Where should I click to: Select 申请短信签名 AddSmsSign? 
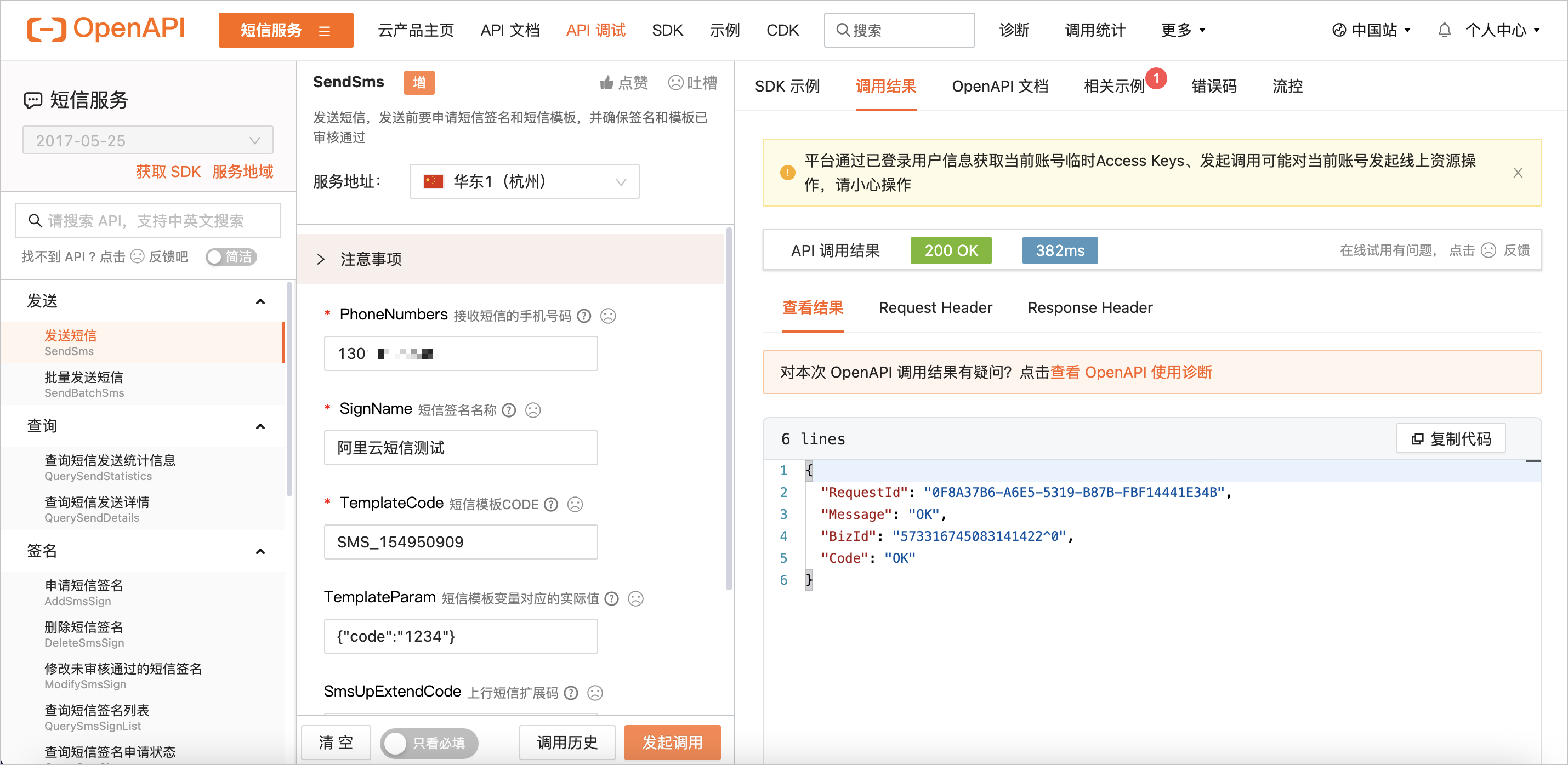click(143, 593)
